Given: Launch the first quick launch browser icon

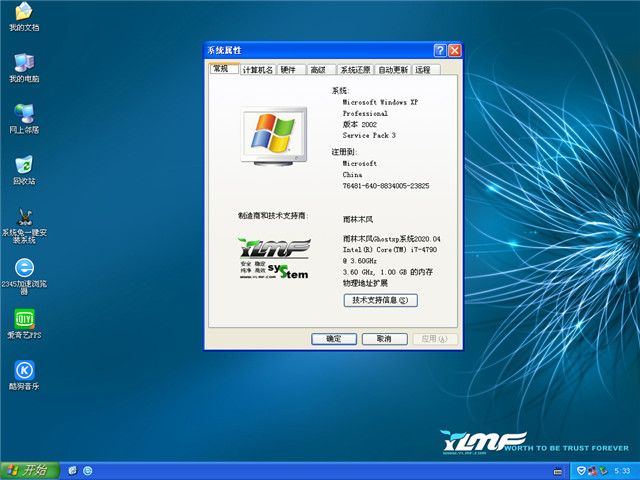Looking at the screenshot, I should (73, 471).
